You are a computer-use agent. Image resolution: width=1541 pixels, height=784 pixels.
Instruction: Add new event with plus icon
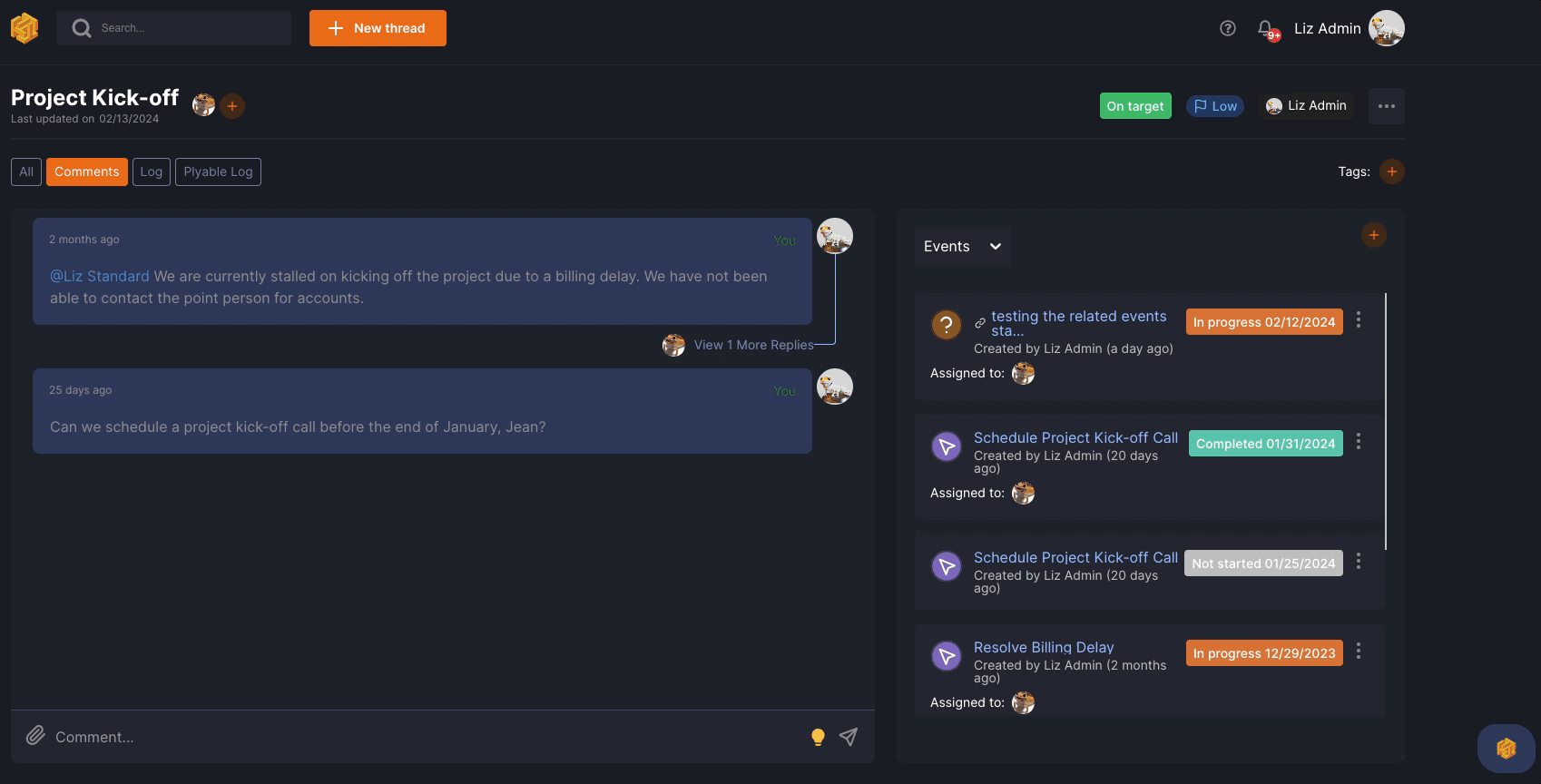pos(1373,235)
